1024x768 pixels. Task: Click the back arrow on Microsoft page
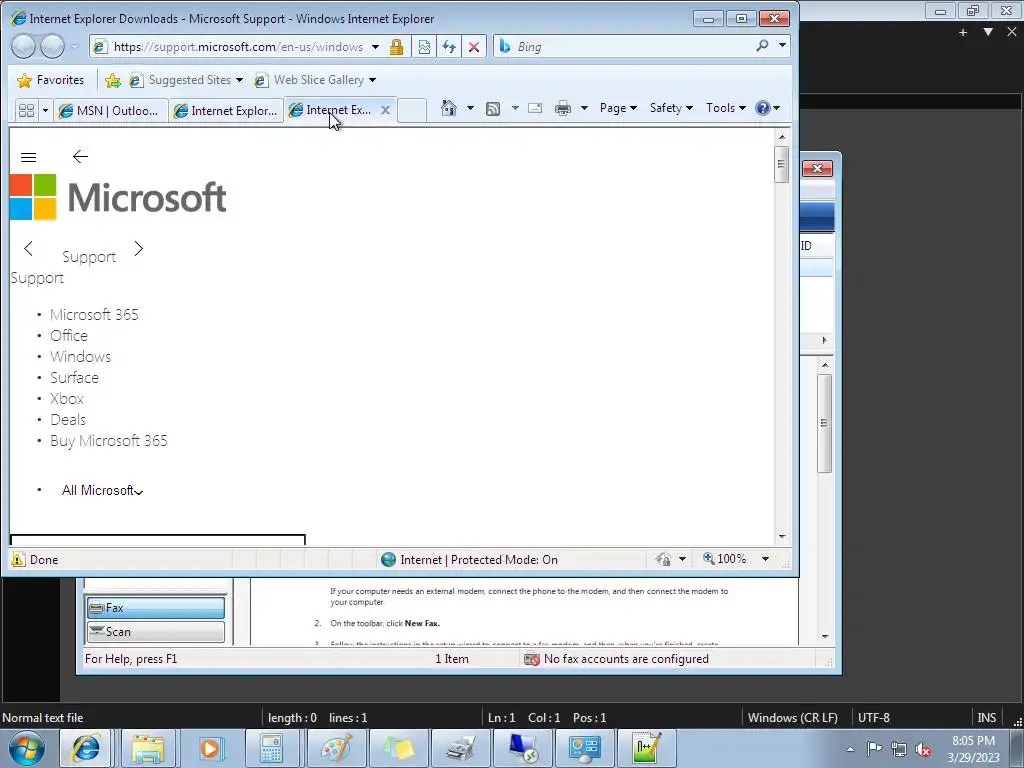(80, 156)
